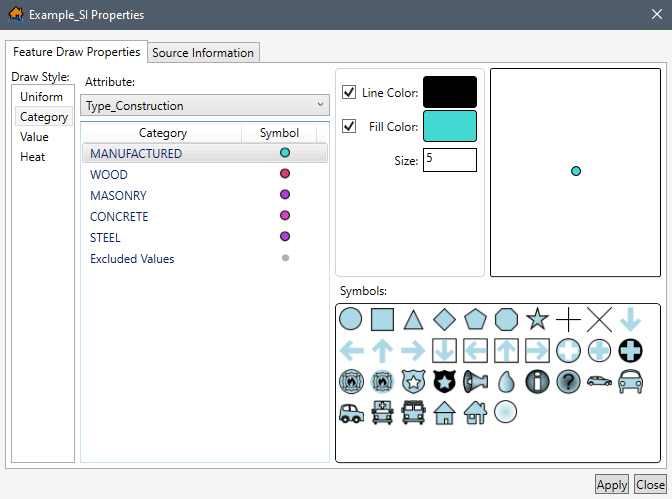The height and width of the screenshot is (499, 672).
Task: Click the Apply button
Action: [x=612, y=485]
